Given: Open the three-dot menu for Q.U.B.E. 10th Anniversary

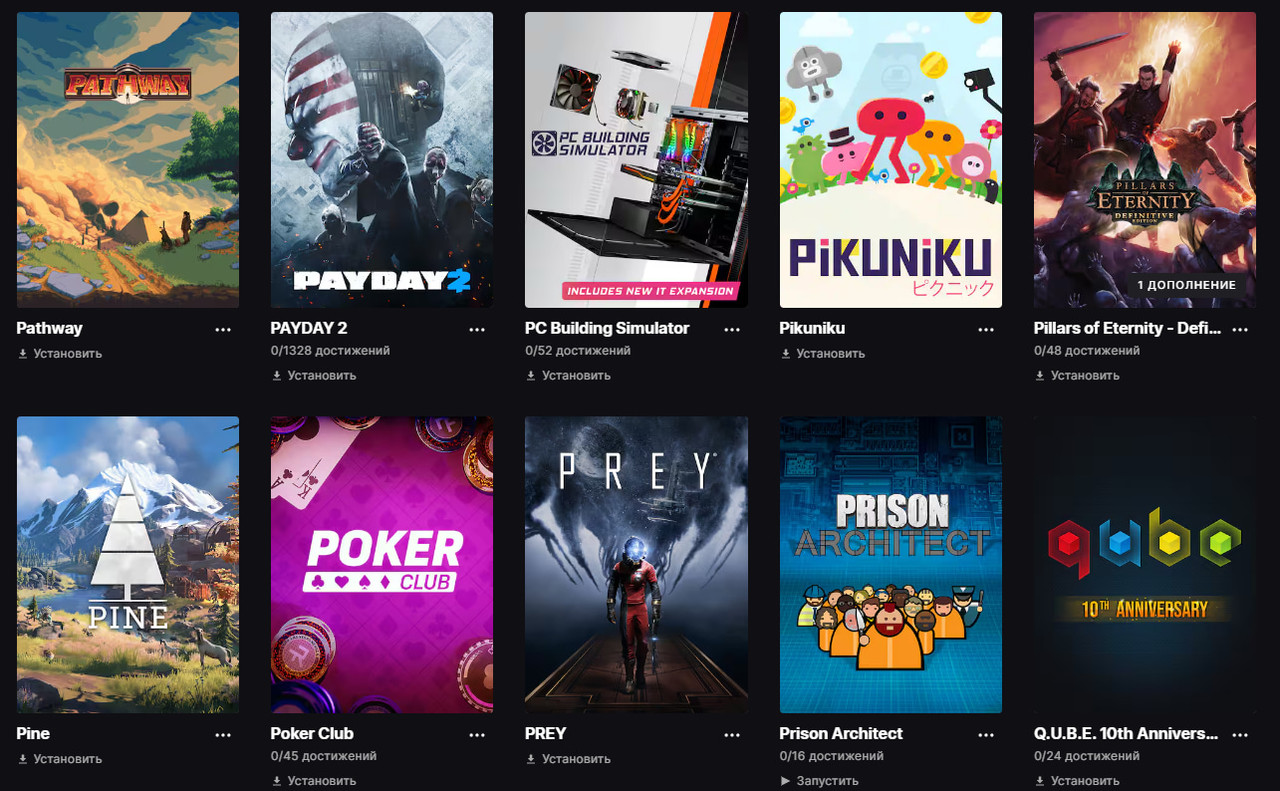Looking at the screenshot, I should coord(1240,734).
